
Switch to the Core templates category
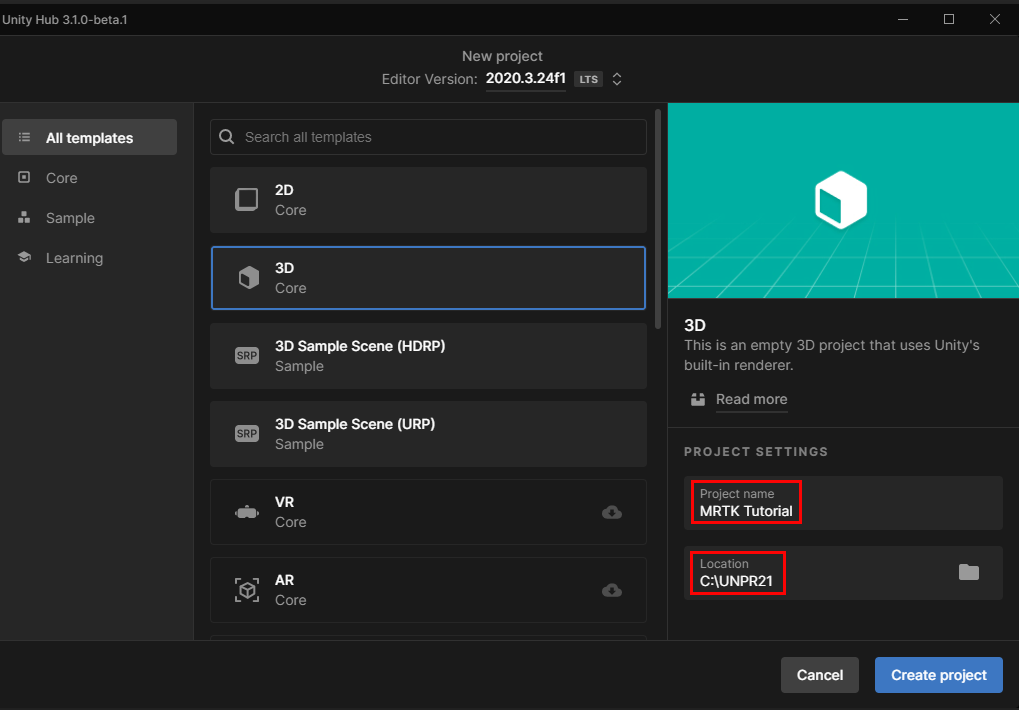click(x=62, y=177)
